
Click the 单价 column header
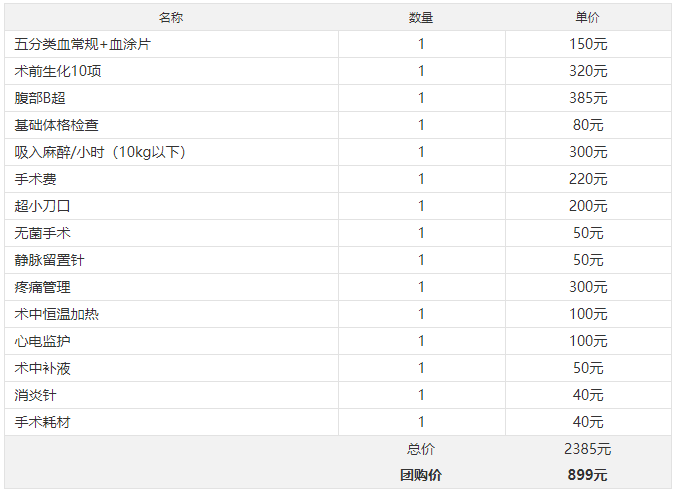[588, 17]
